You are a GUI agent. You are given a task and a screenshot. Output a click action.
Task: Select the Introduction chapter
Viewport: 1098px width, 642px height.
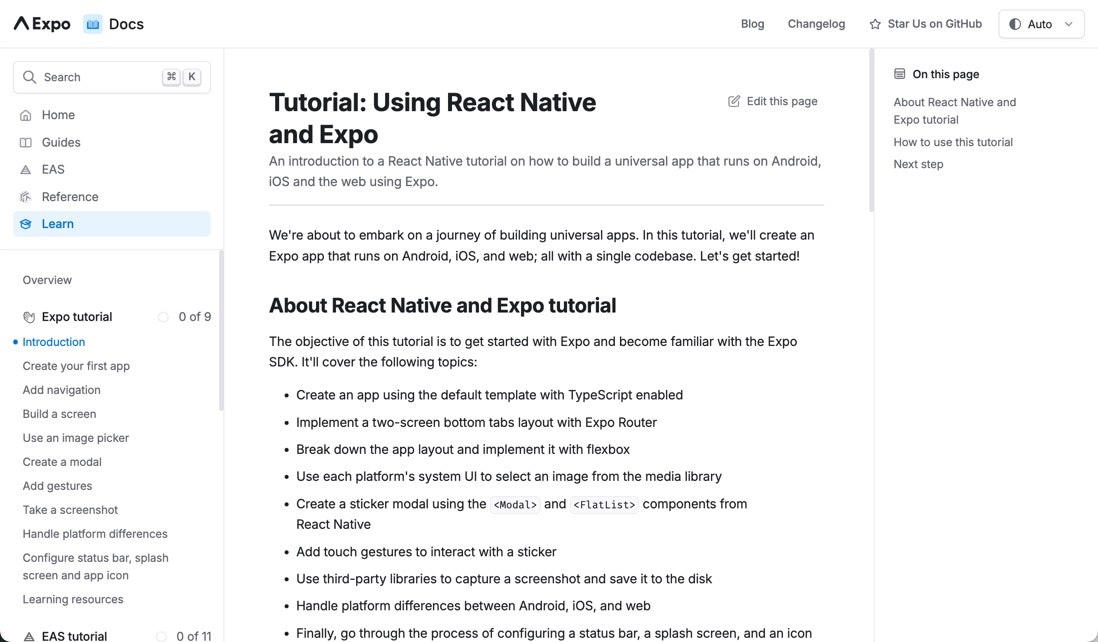(54, 342)
